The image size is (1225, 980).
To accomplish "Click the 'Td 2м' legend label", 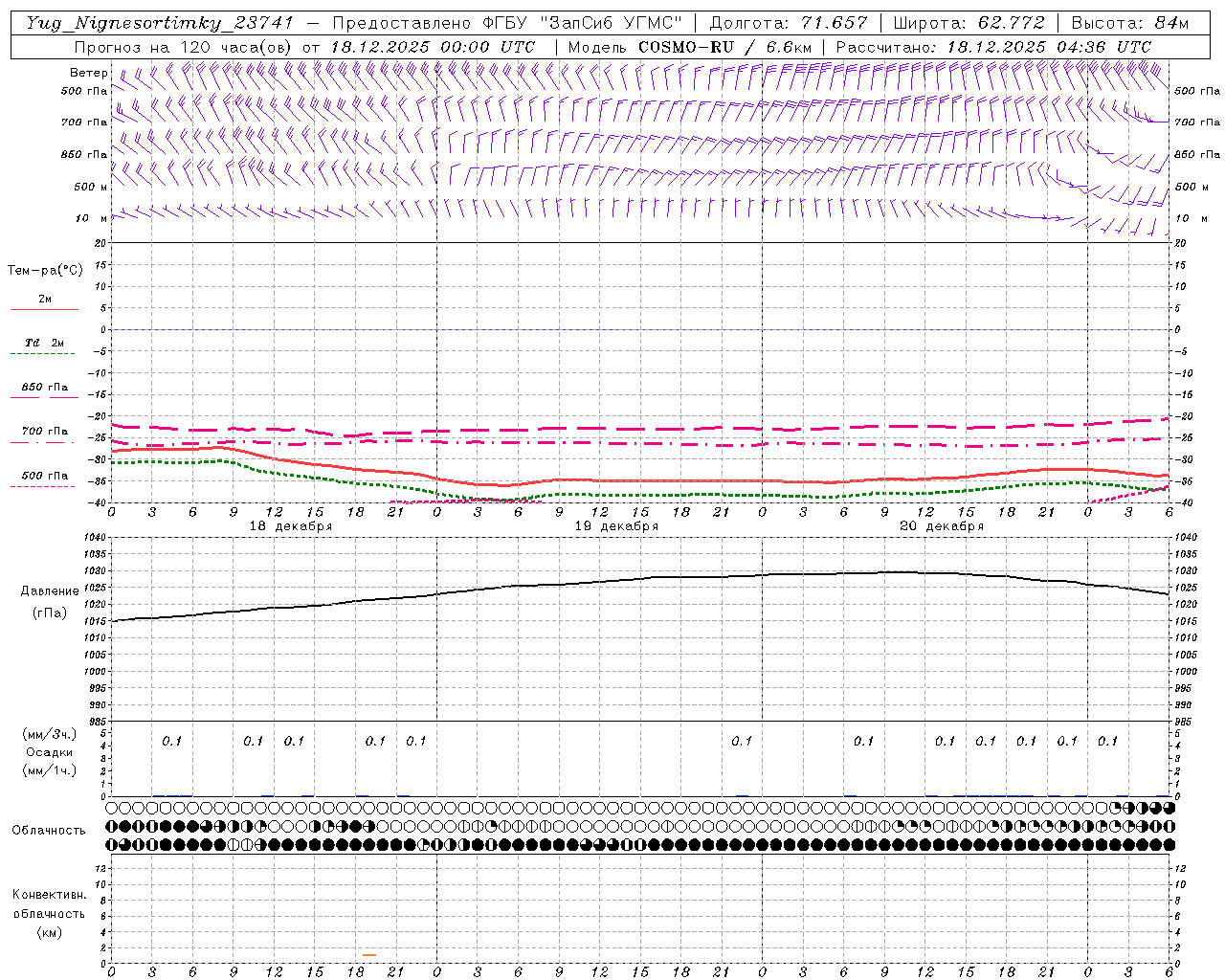I will click(x=44, y=343).
